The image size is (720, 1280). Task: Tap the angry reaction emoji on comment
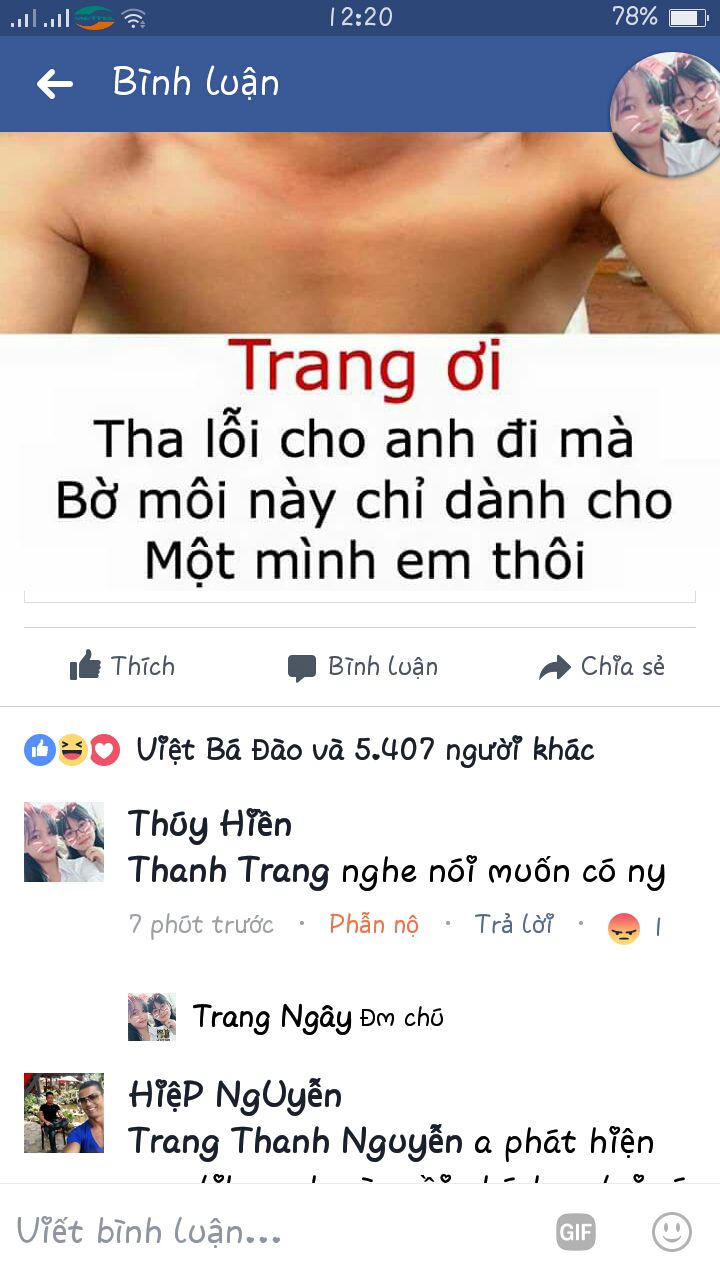point(623,930)
